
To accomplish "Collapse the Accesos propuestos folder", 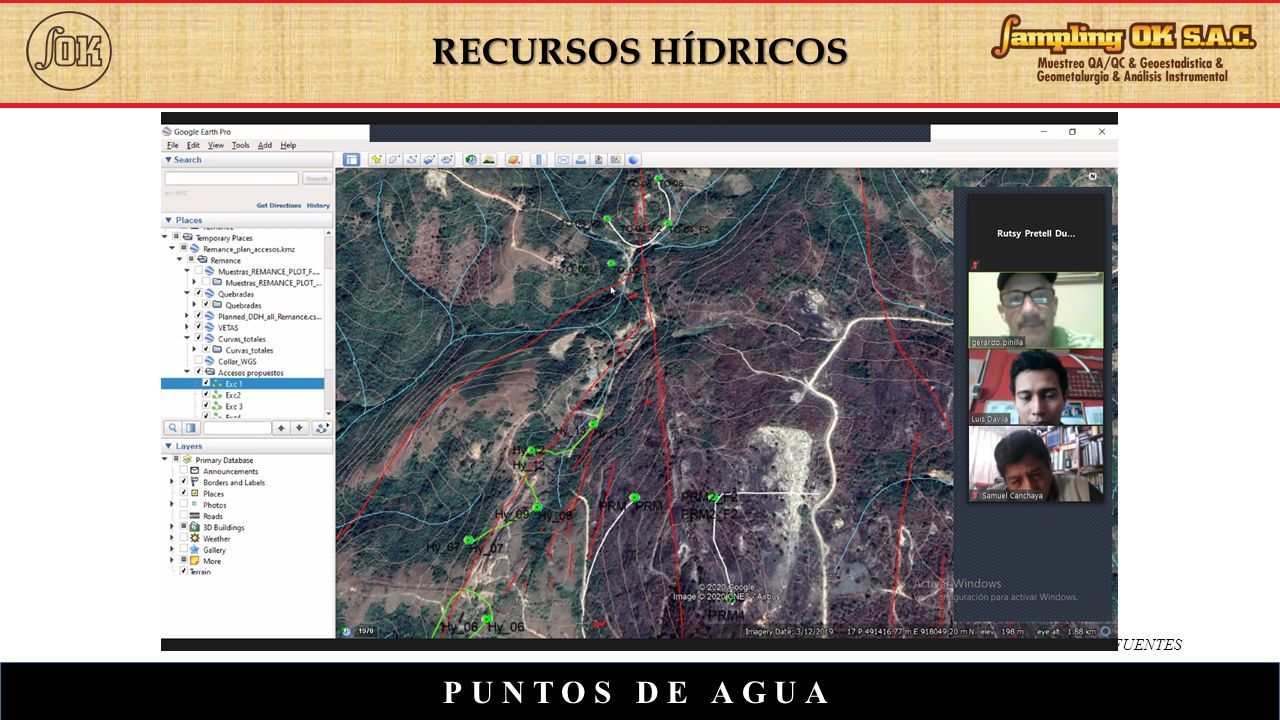I will (187, 372).
